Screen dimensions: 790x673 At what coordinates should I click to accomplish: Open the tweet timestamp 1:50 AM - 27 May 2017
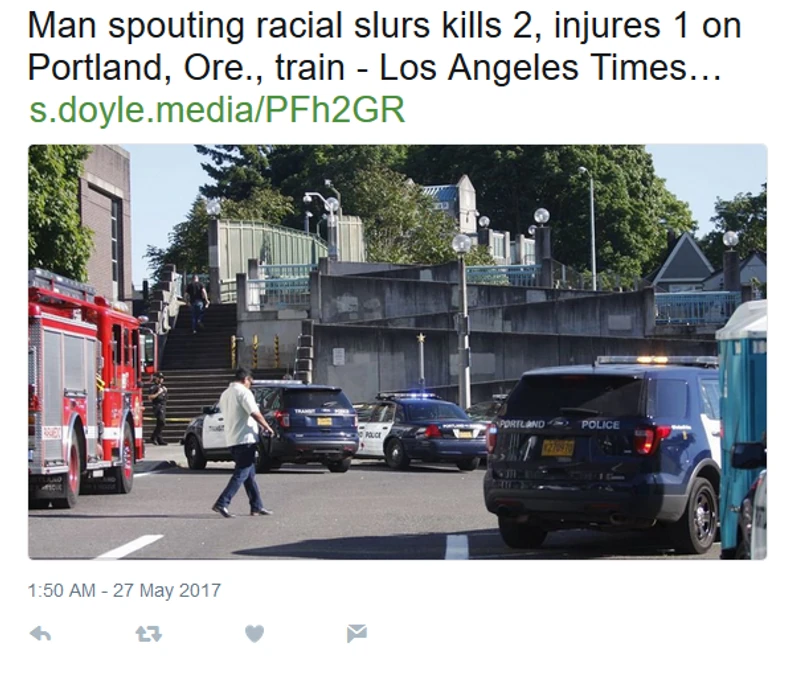tap(124, 590)
